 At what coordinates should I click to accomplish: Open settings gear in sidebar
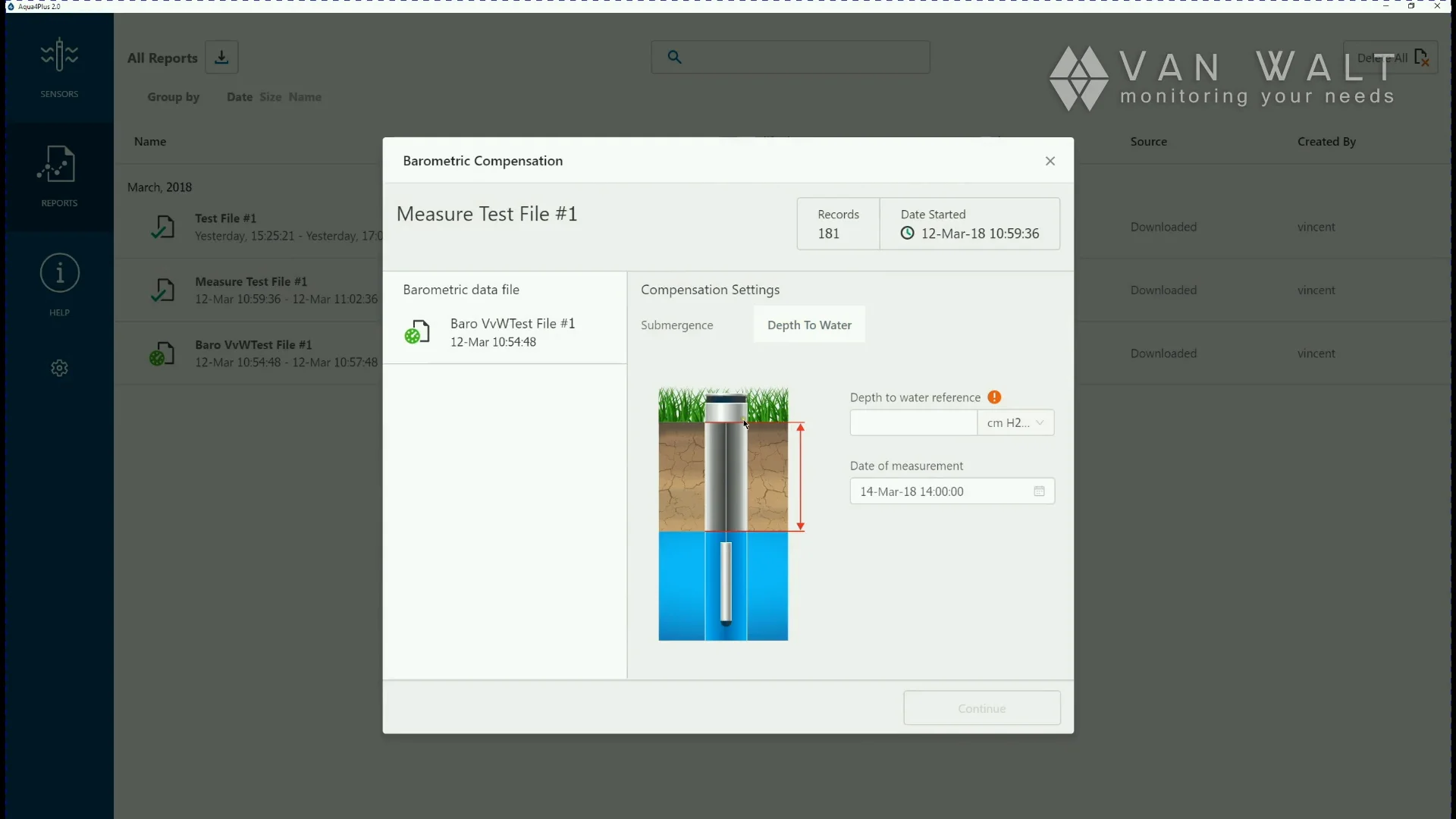coord(59,368)
